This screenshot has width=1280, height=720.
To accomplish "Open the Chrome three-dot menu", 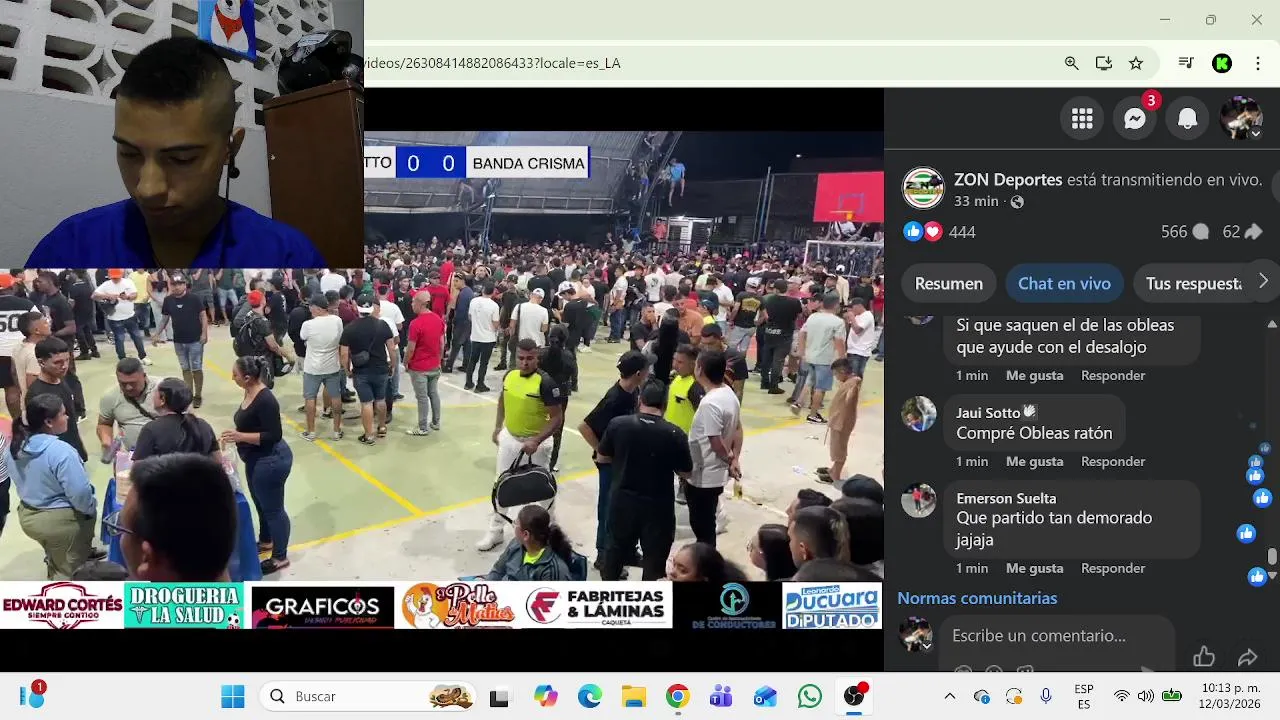I will pyautogui.click(x=1257, y=63).
